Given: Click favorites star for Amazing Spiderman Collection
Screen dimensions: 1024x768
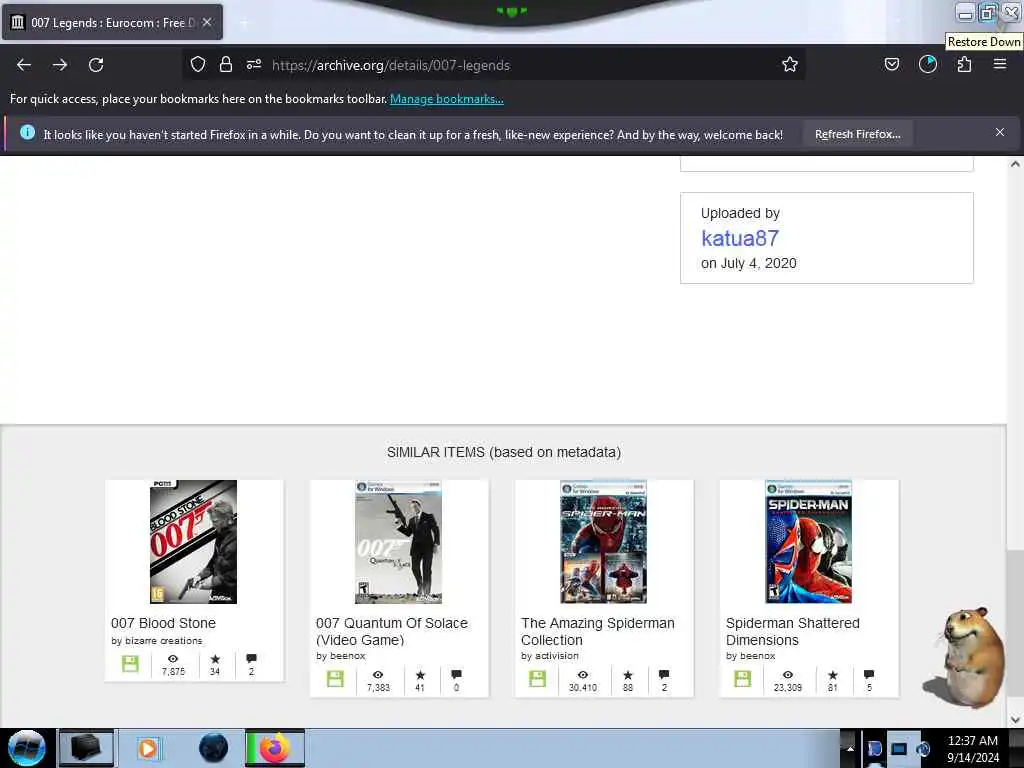Looking at the screenshot, I should click(x=628, y=675).
